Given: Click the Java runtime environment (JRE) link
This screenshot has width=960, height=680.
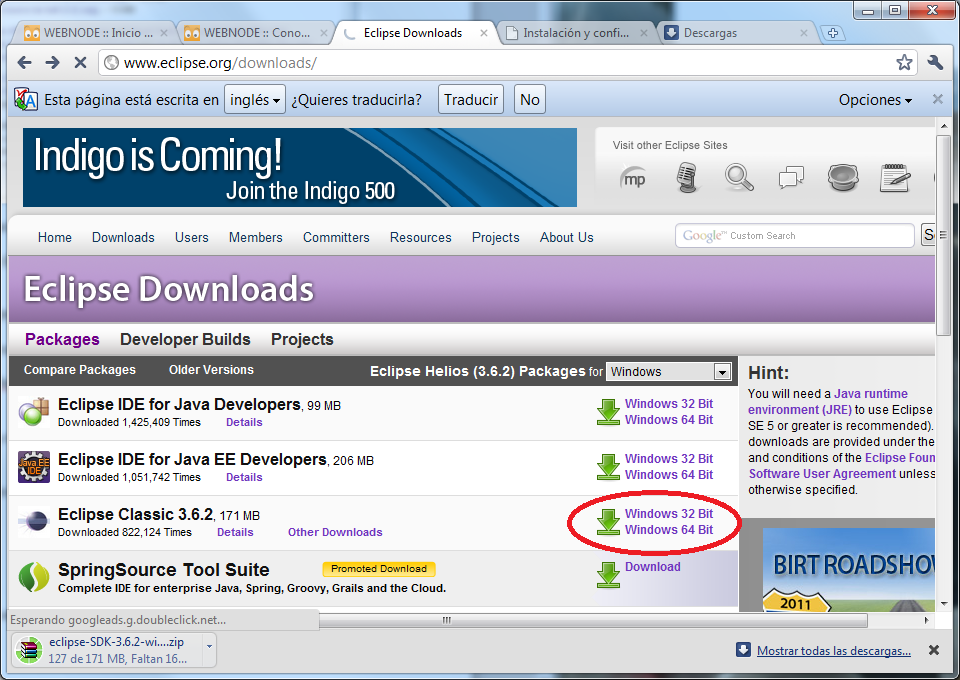Looking at the screenshot, I should pos(828,402).
